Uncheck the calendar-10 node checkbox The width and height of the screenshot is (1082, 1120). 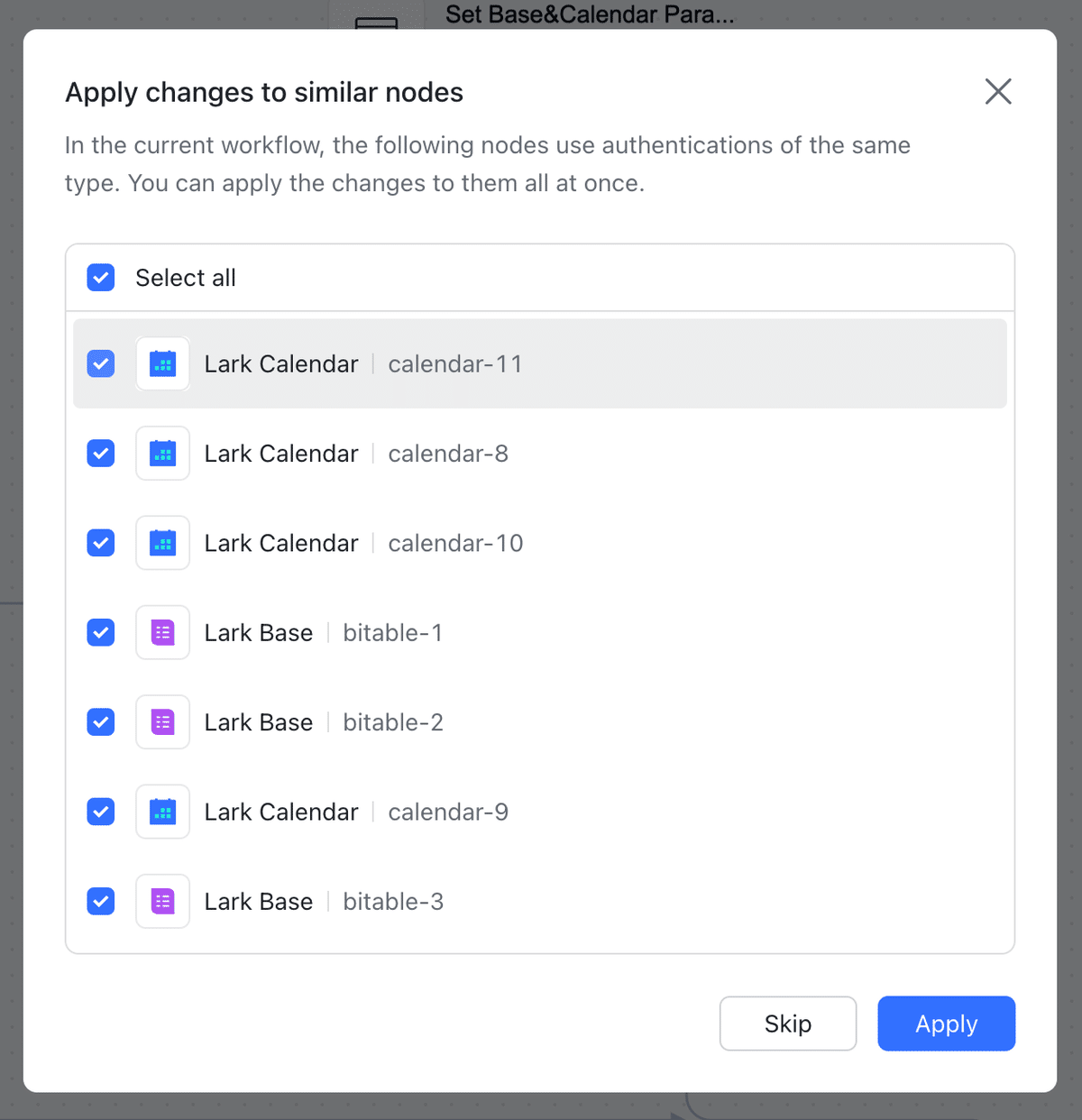[x=101, y=543]
